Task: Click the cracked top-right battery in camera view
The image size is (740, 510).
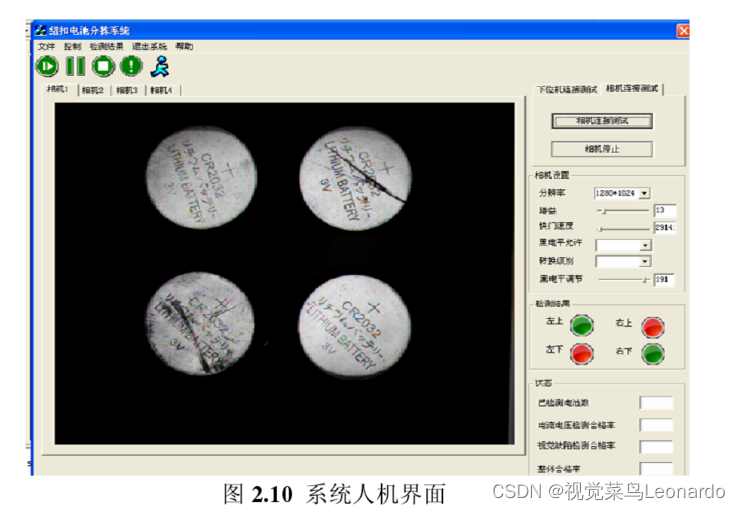Action: pos(355,178)
